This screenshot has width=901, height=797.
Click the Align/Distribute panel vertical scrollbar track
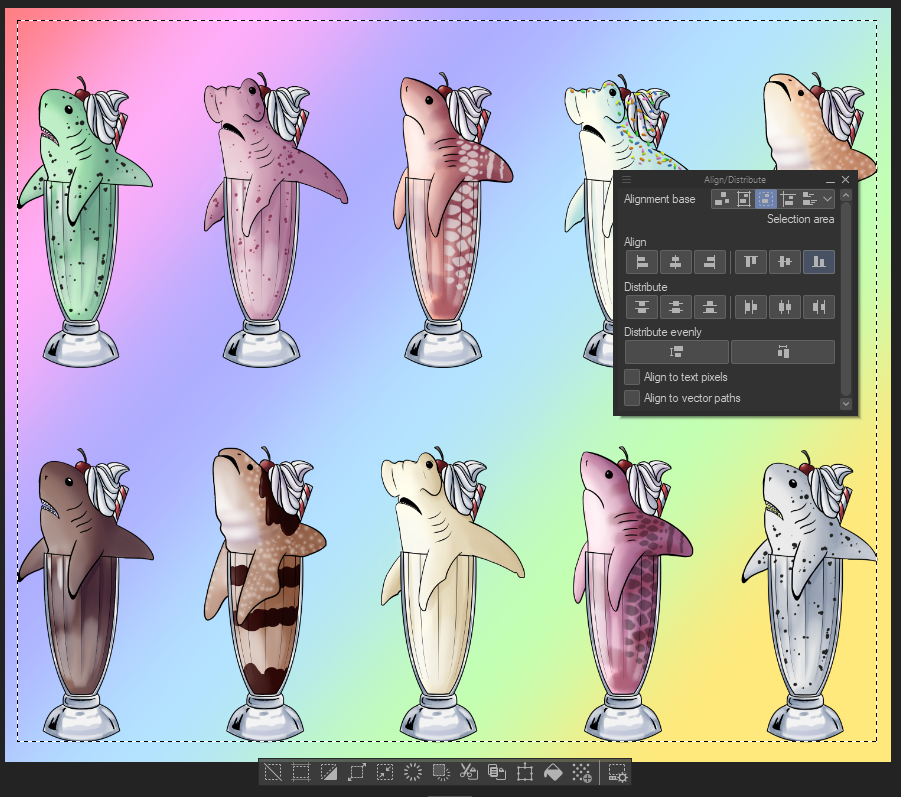pyautogui.click(x=845, y=299)
